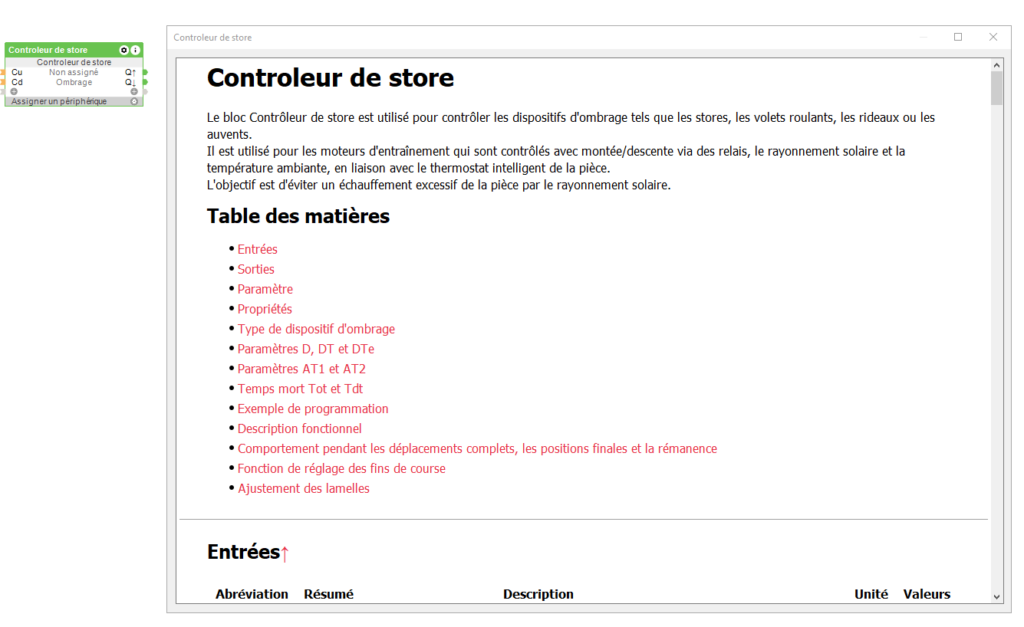
Task: Click the red arrow beside the Entrées heading
Action: (284, 553)
